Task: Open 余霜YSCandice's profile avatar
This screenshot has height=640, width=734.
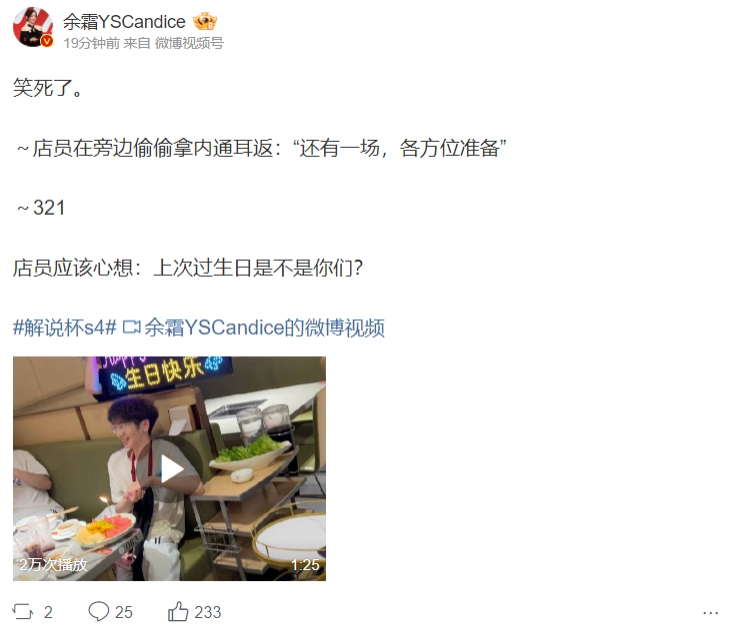Action: click(x=32, y=27)
